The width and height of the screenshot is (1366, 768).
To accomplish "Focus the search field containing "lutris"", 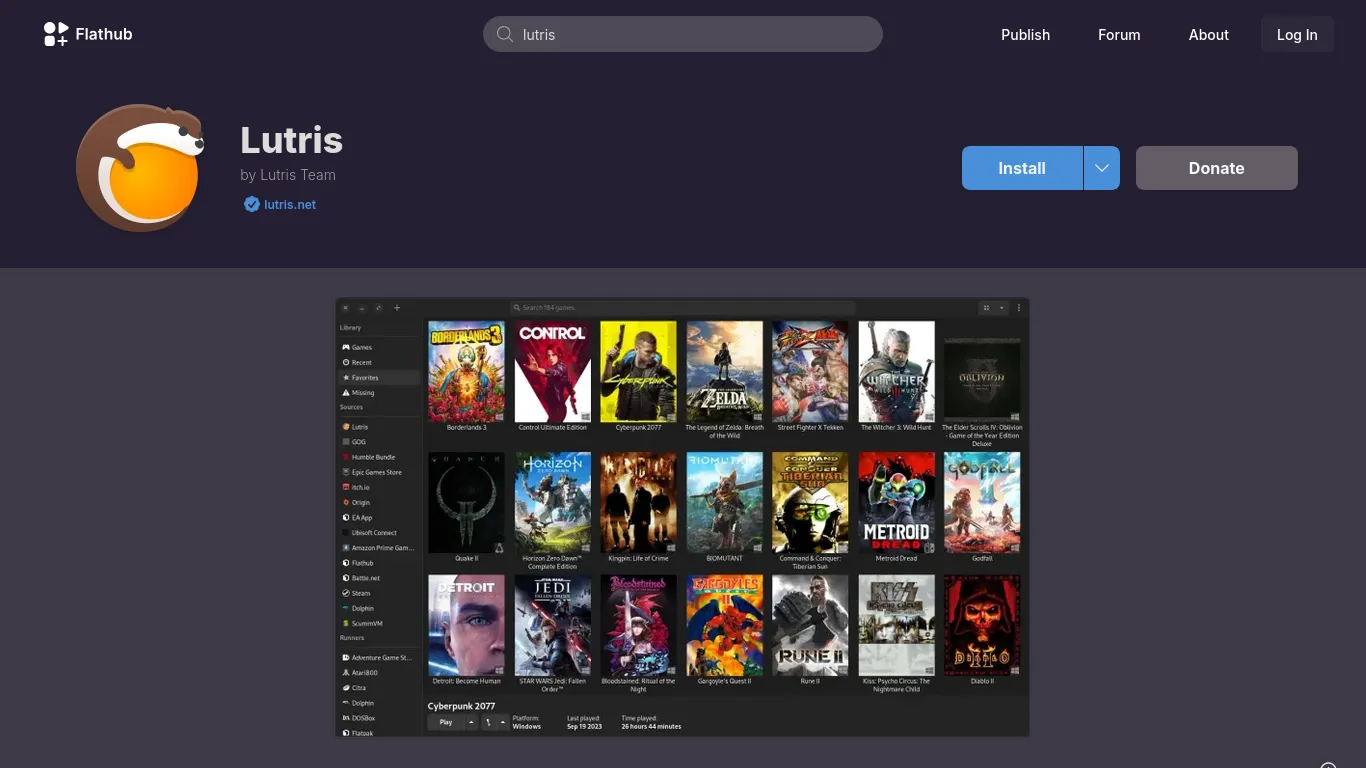I will (683, 34).
